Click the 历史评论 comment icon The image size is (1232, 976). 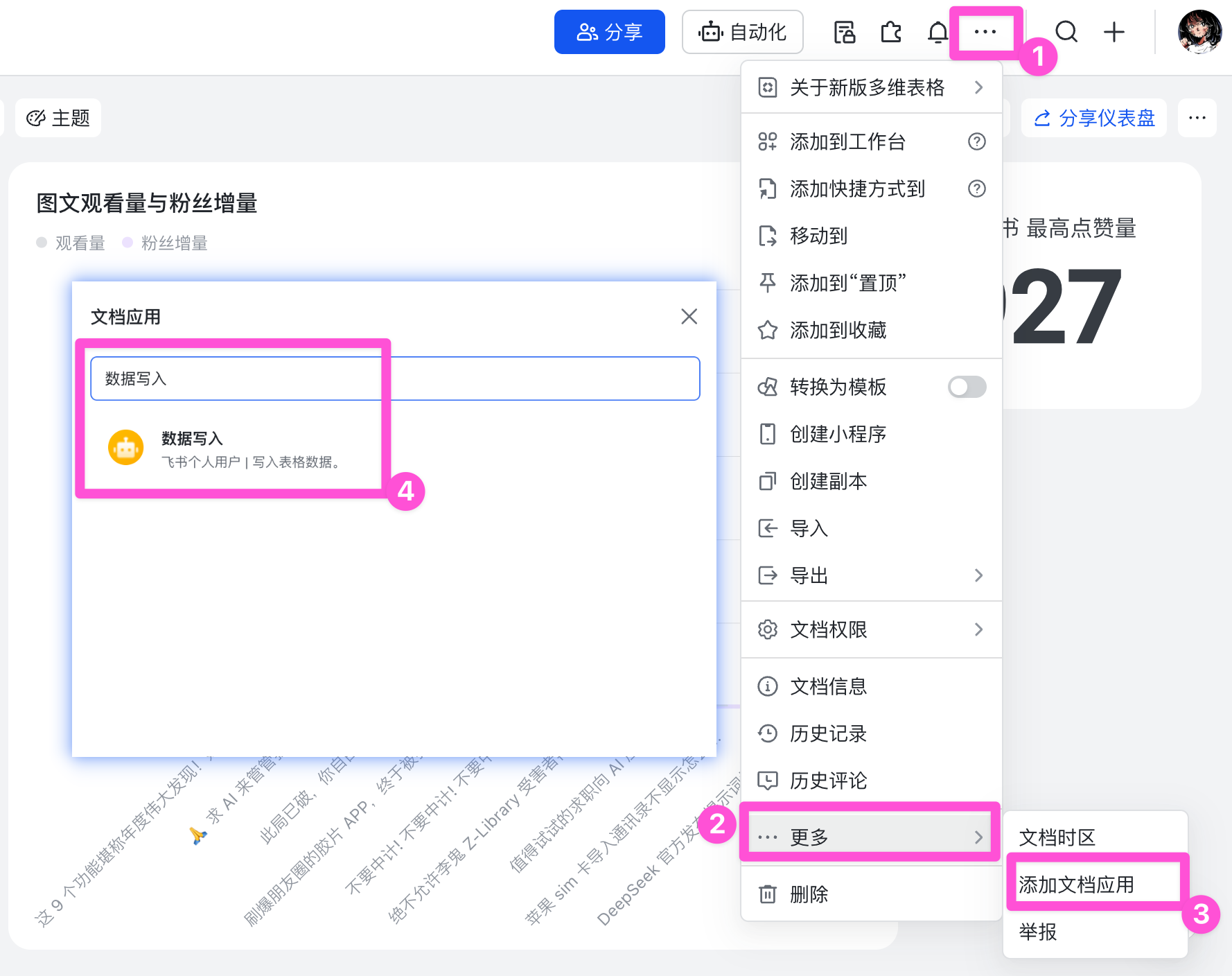(768, 781)
